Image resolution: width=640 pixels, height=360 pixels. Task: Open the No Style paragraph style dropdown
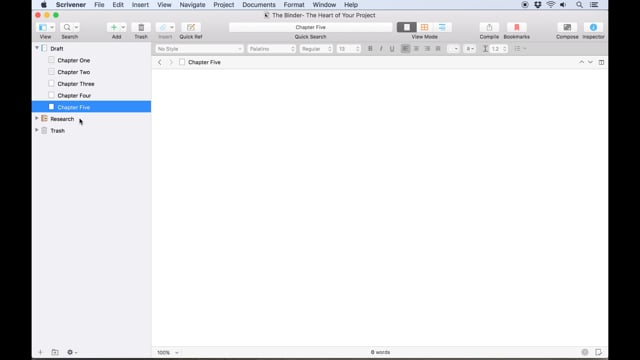tap(199, 49)
